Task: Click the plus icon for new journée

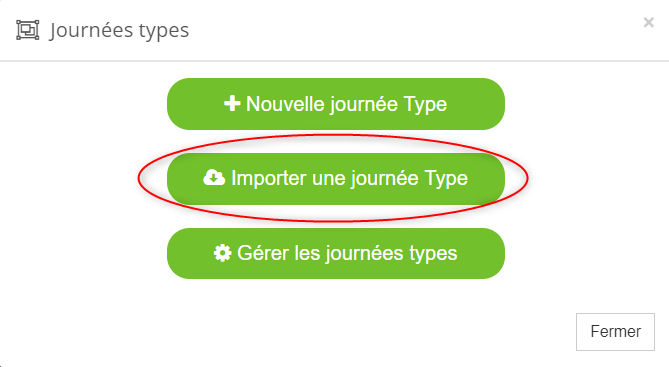Action: tap(232, 103)
